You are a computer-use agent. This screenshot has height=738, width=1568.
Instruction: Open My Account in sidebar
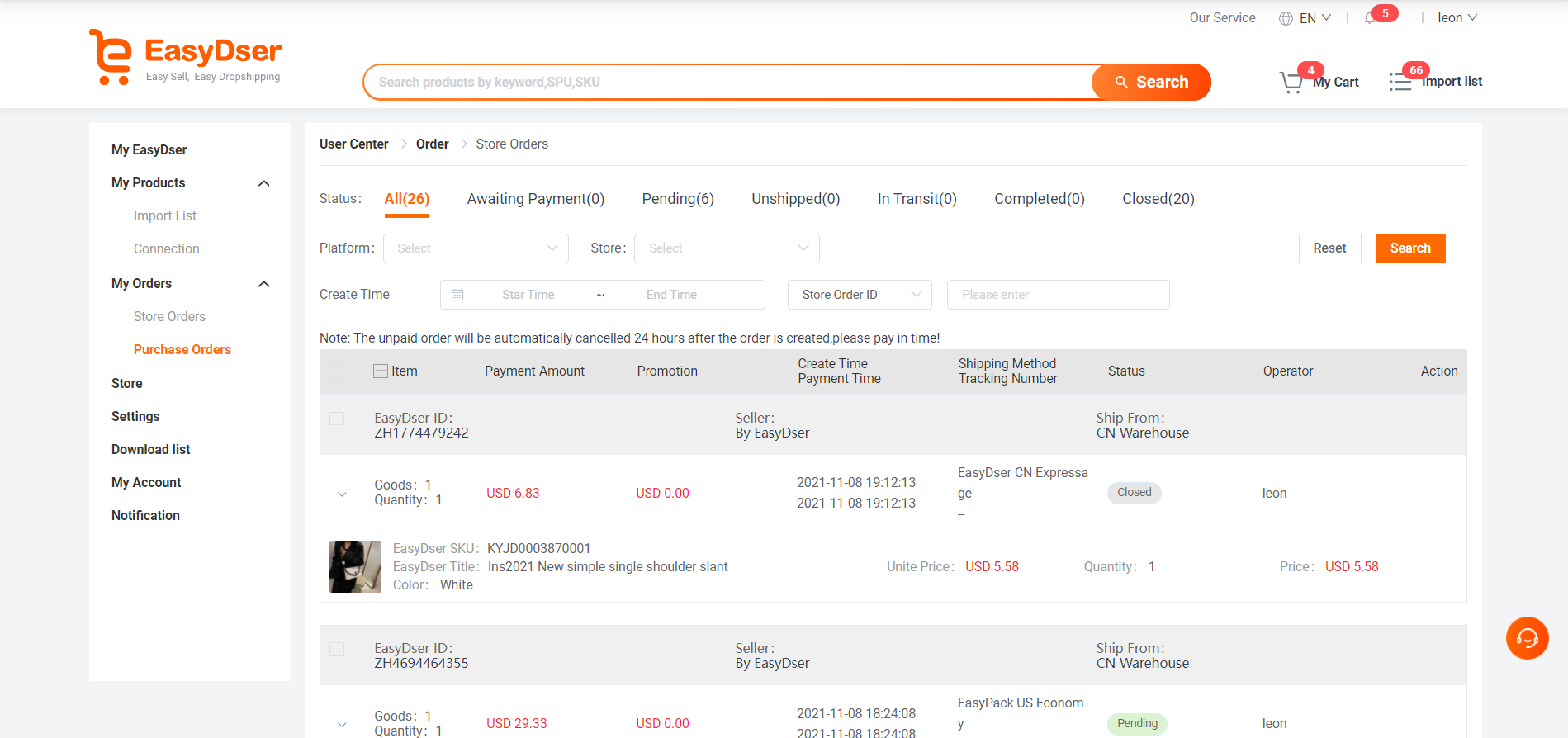(x=146, y=483)
